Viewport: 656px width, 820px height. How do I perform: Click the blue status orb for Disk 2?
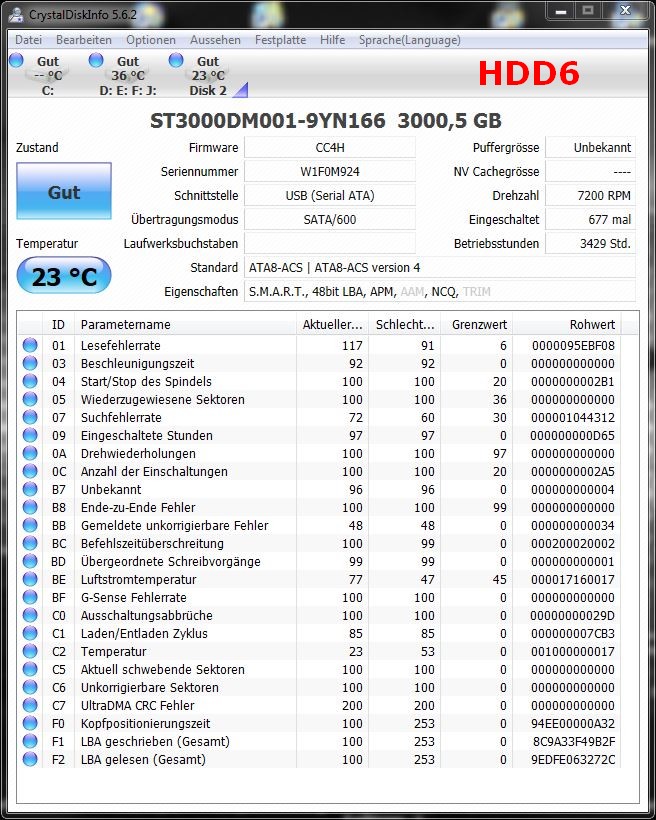176,60
